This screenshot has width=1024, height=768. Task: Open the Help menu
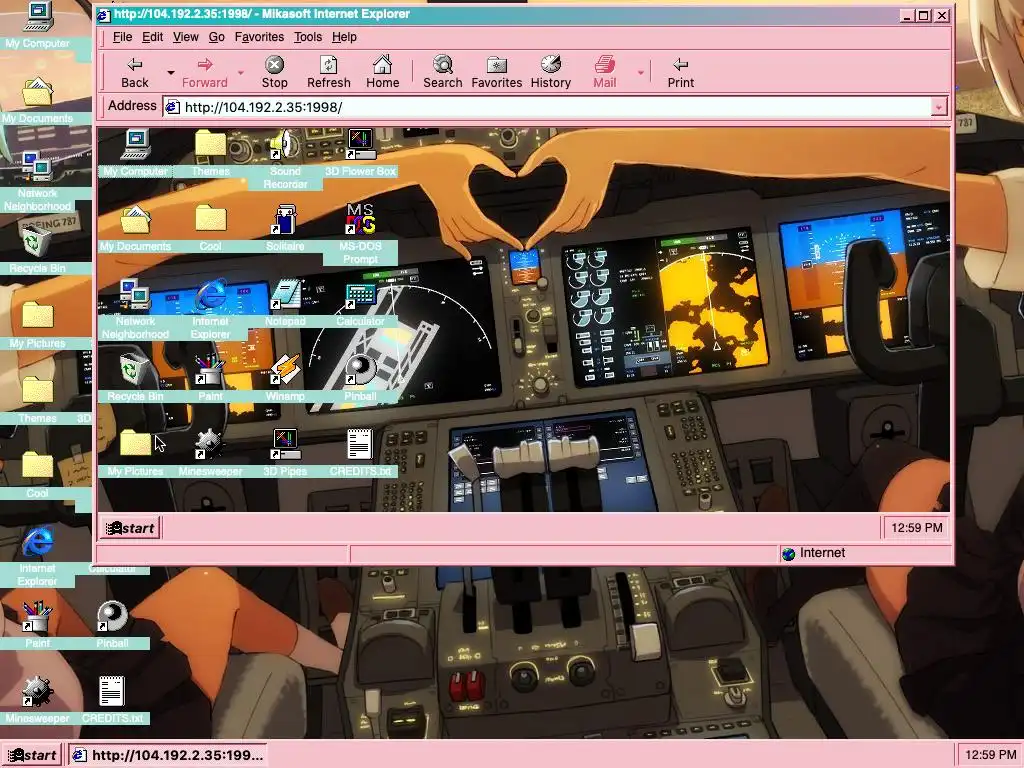(344, 37)
